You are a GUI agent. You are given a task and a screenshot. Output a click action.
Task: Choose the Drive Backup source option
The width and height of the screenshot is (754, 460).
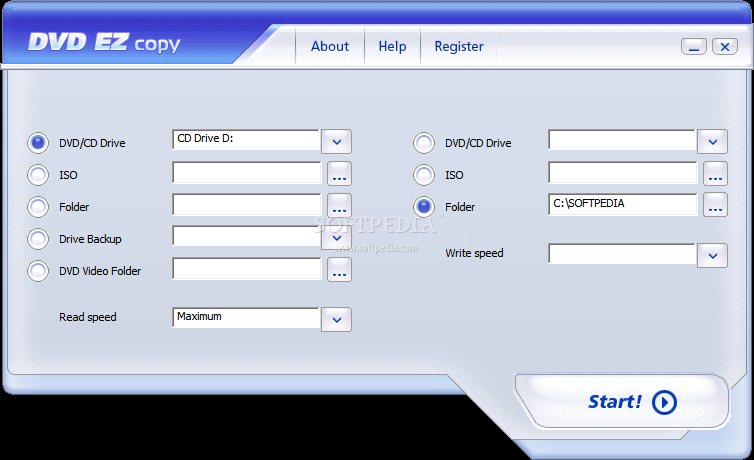38,239
